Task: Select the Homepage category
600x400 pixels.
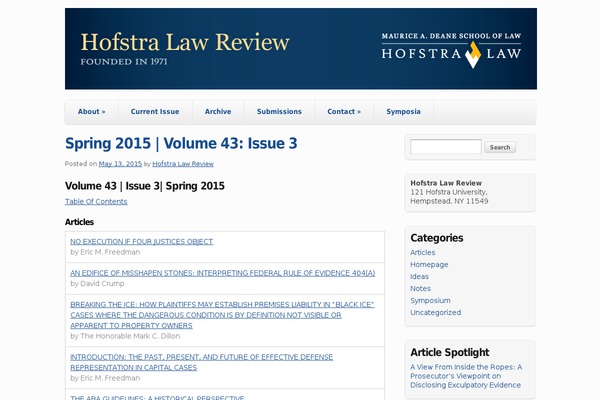Action: 429,264
